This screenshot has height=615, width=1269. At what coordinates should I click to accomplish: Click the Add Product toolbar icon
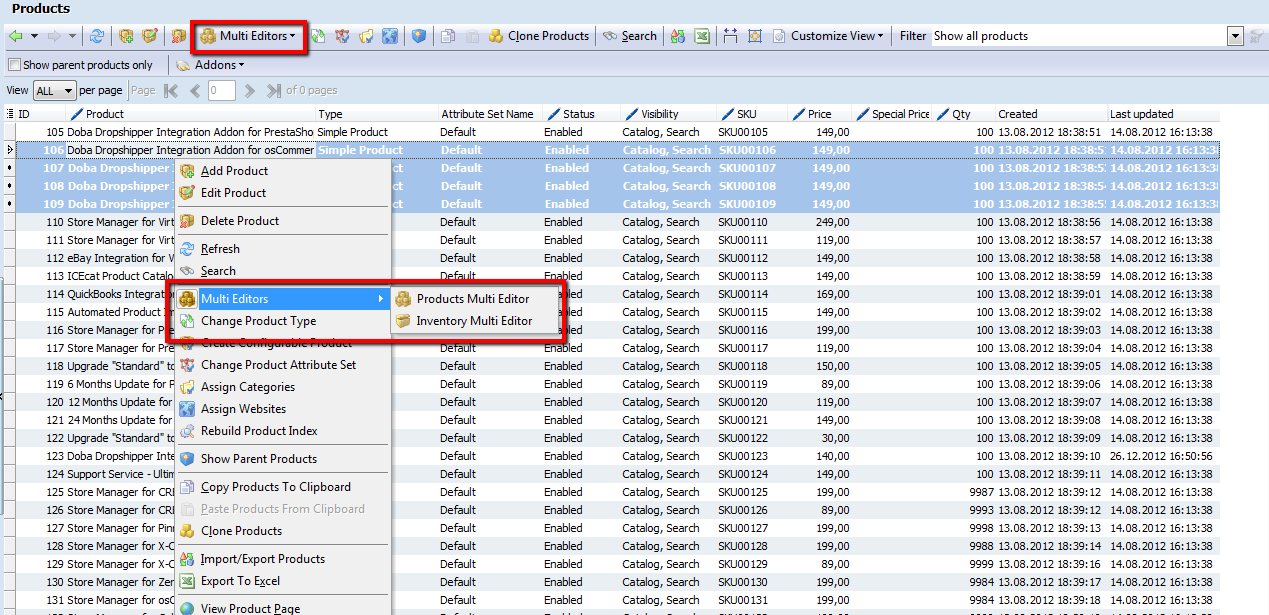pos(126,36)
